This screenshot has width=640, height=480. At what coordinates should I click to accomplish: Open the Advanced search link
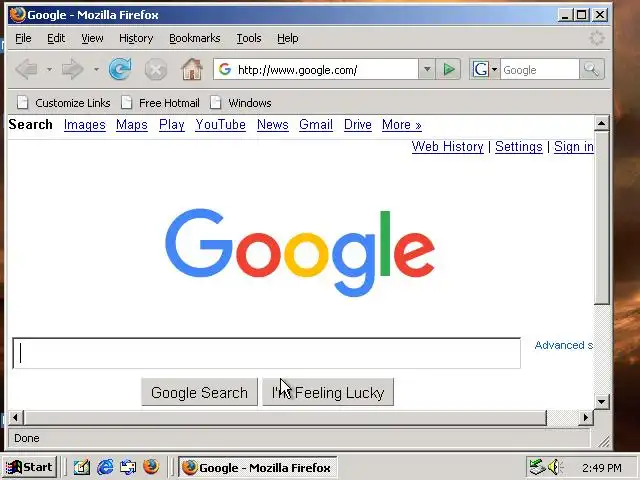(x=564, y=345)
